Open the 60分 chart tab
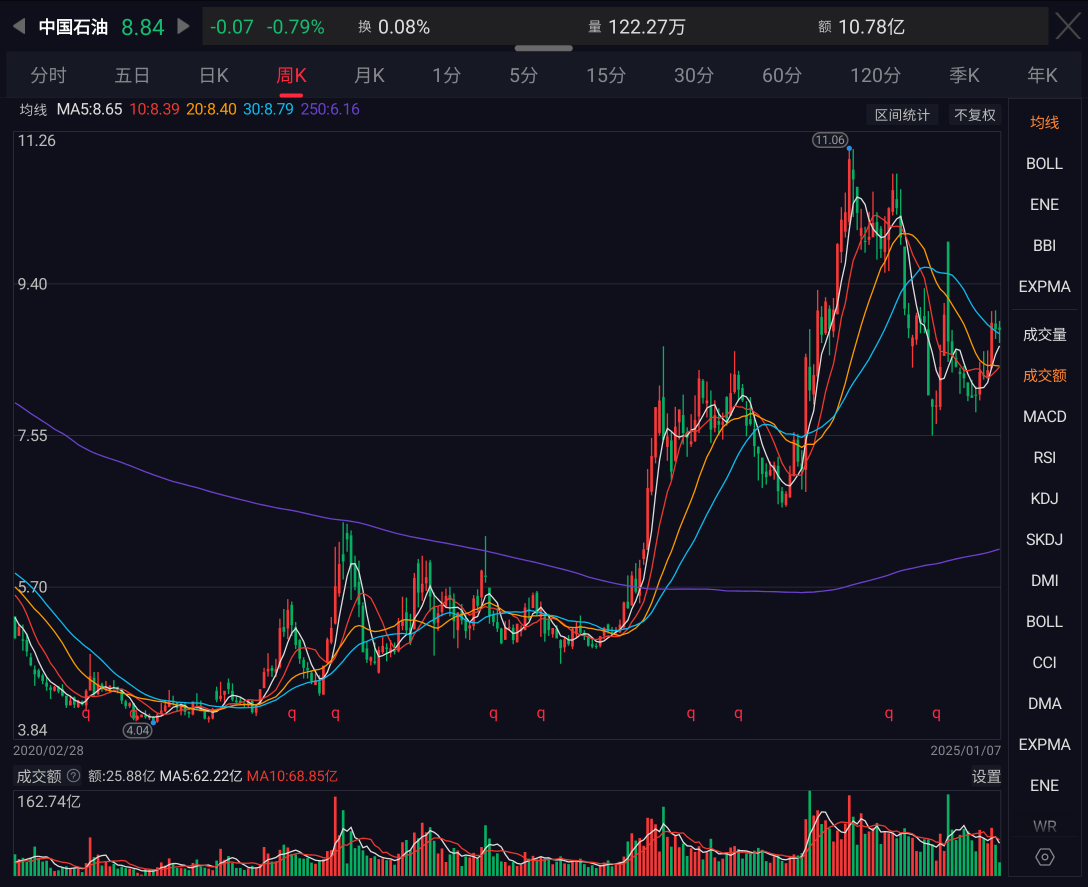This screenshot has width=1088, height=887. [x=782, y=75]
